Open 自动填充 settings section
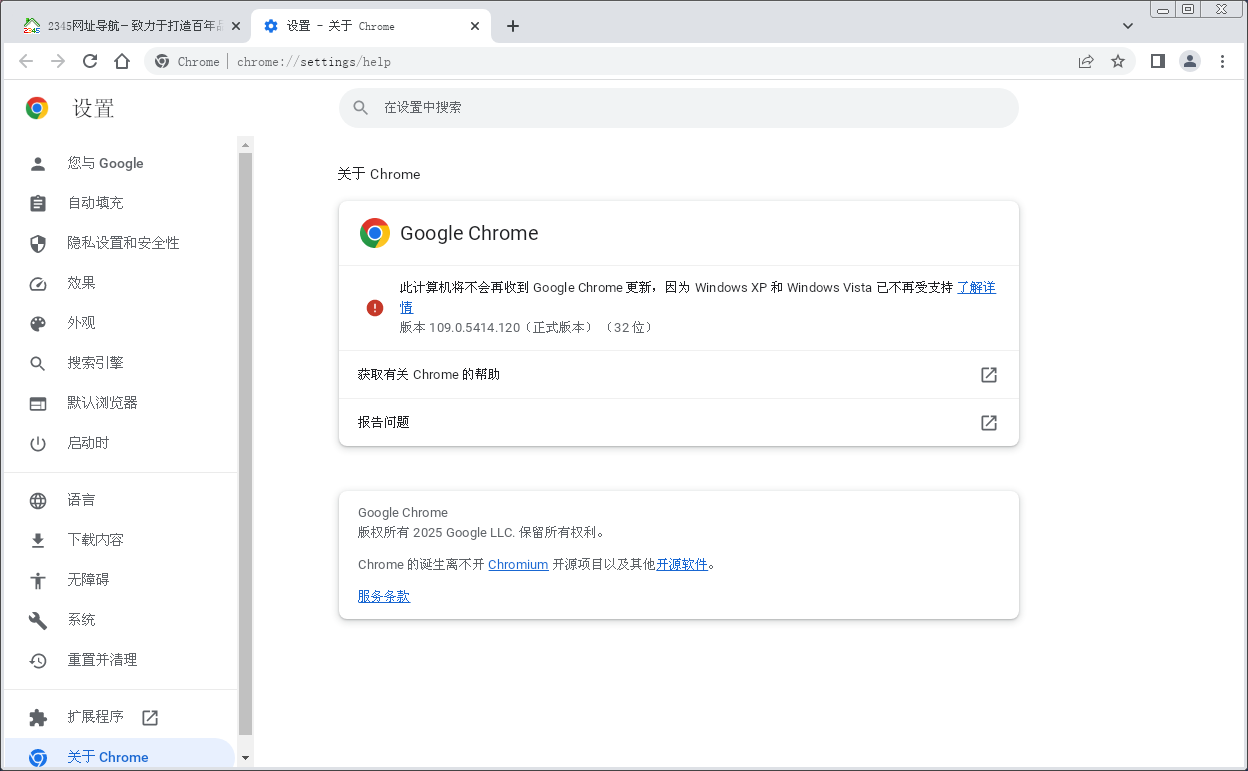Screen dimensions: 1248x771 coord(120,203)
